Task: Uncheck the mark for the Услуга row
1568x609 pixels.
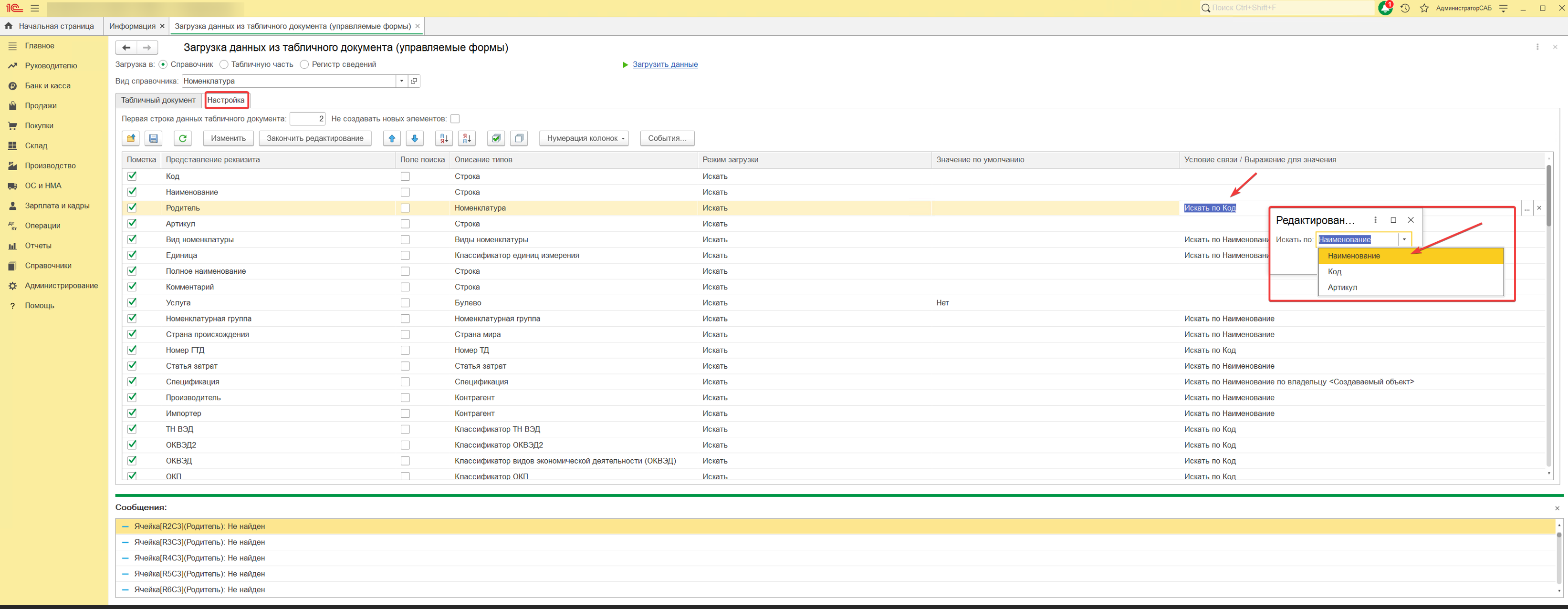Action: (x=132, y=302)
